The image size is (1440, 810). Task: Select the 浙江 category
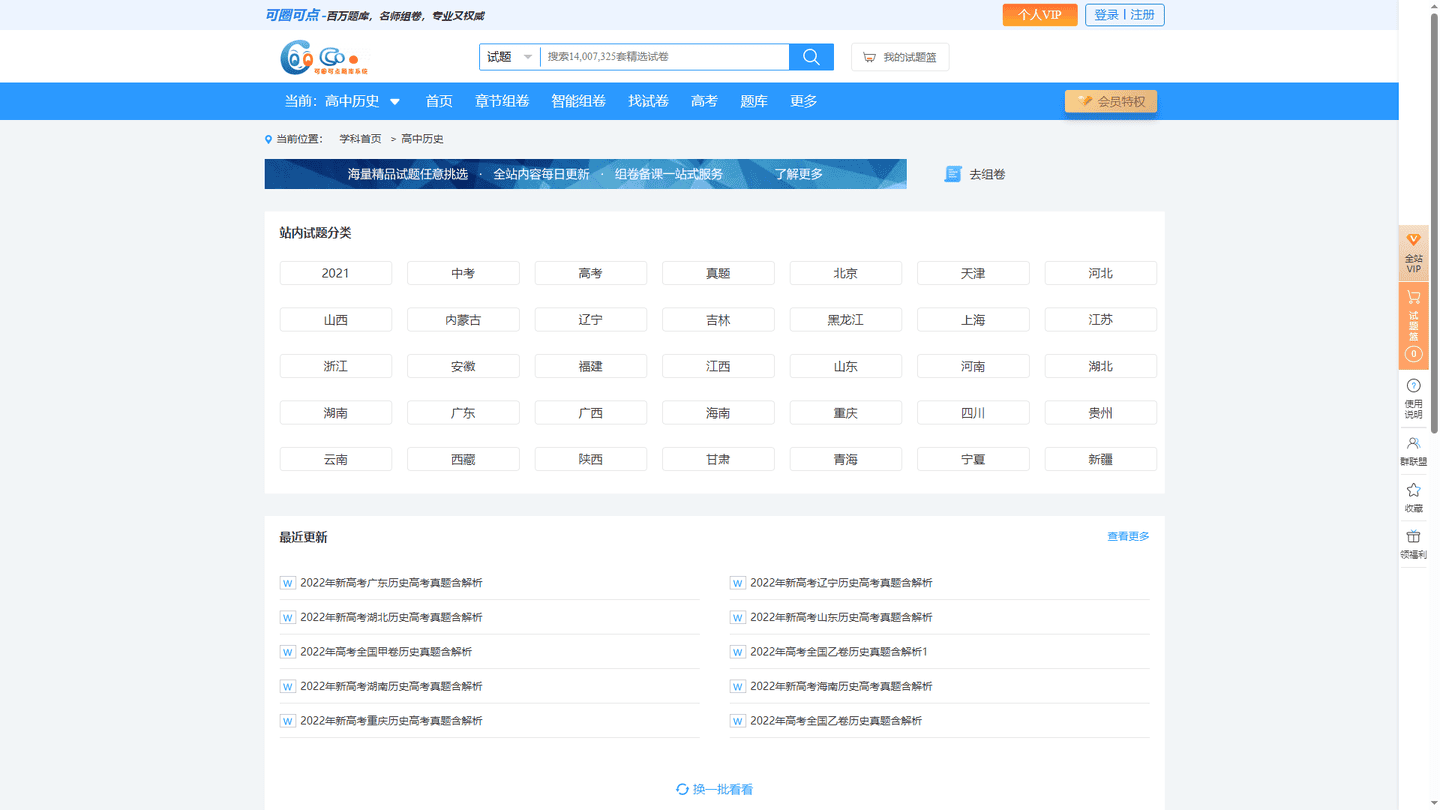(336, 366)
